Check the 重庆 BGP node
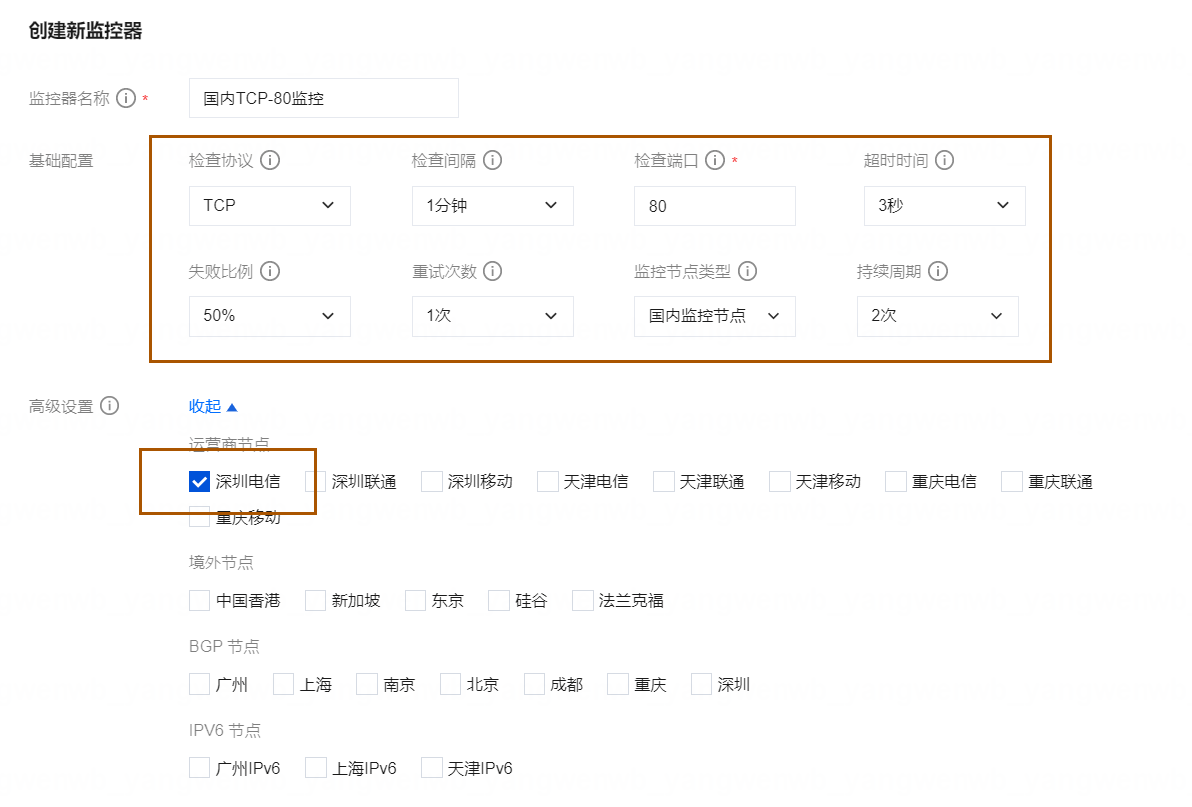This screenshot has width=1192, height=807. (618, 684)
